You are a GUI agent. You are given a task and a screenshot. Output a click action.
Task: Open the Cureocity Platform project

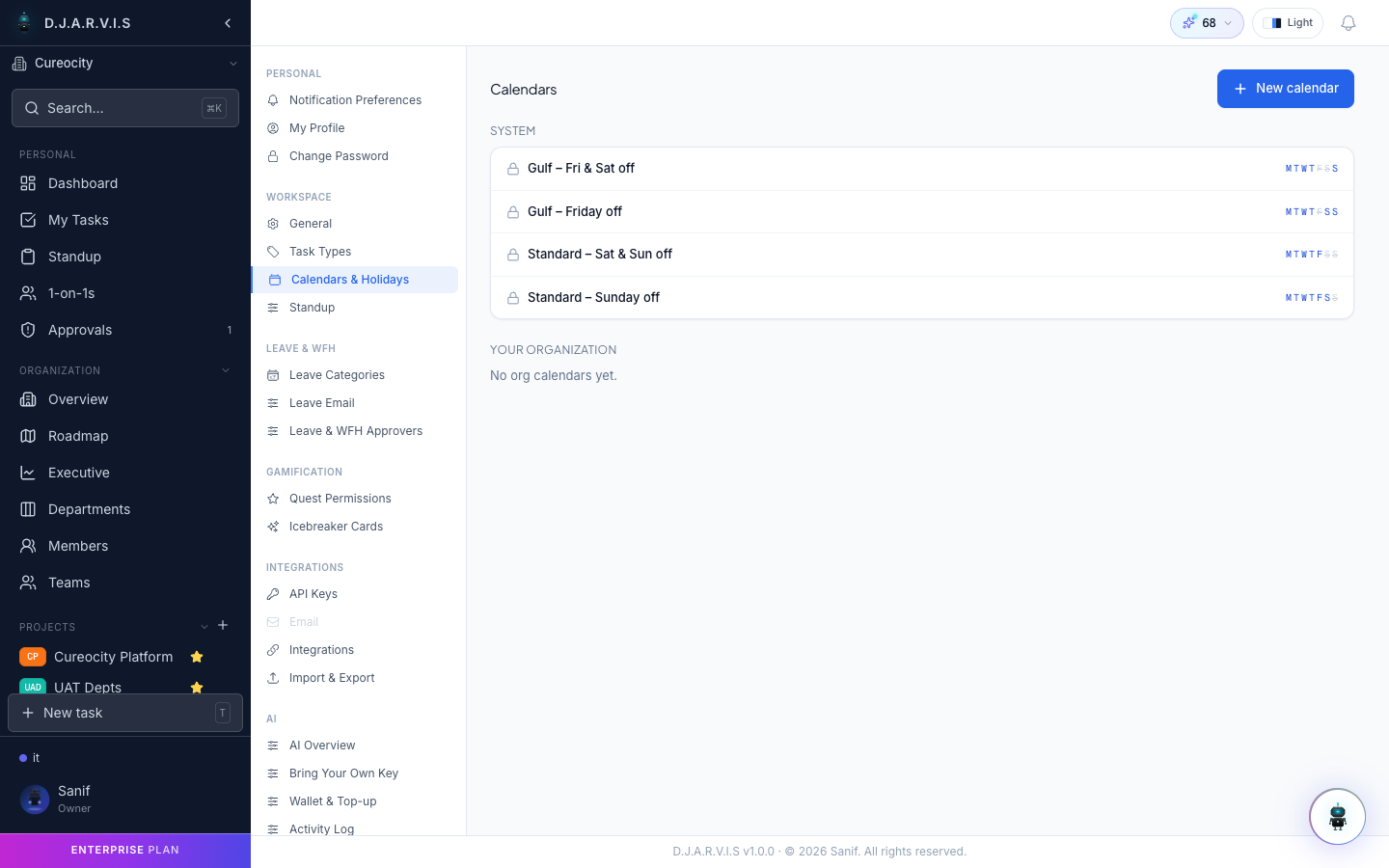114,657
